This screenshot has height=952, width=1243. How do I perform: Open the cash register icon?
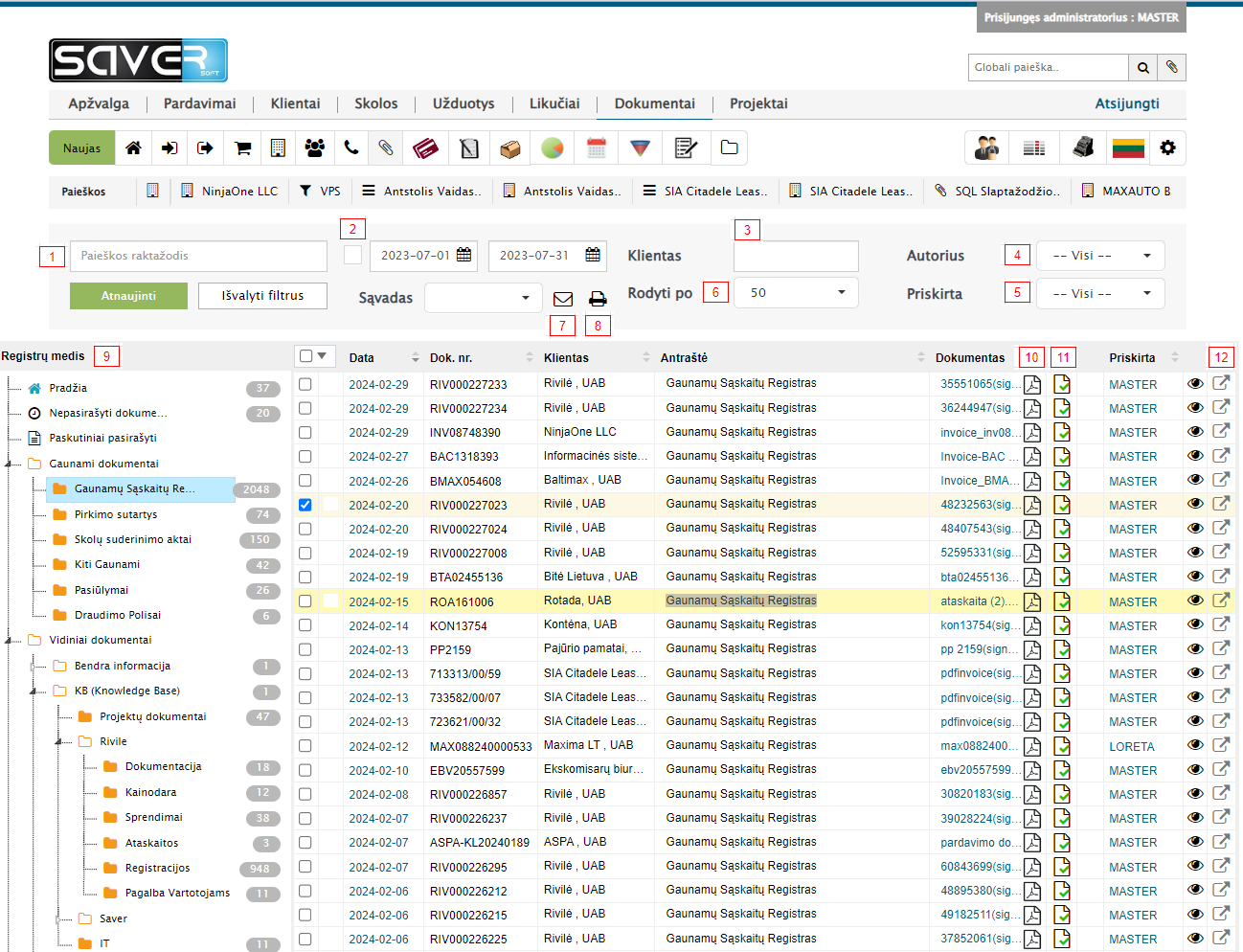(1083, 148)
